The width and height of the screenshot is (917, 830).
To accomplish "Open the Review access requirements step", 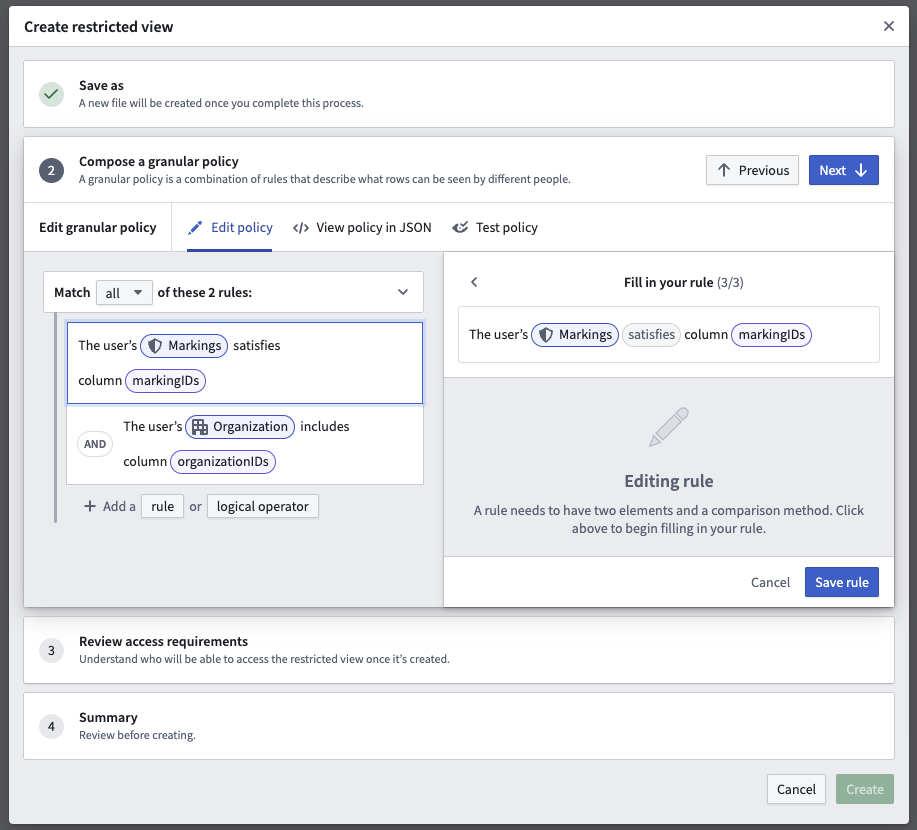I will pyautogui.click(x=459, y=650).
